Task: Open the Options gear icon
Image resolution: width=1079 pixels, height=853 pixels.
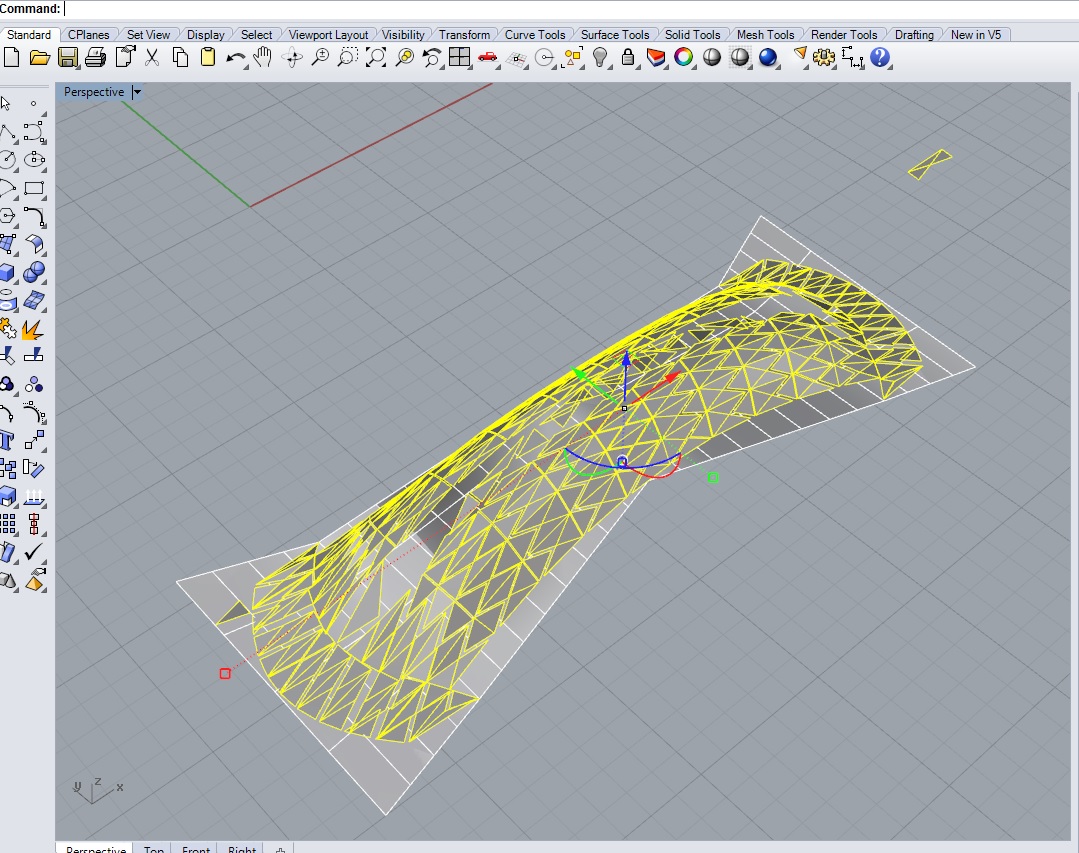Action: coord(824,57)
